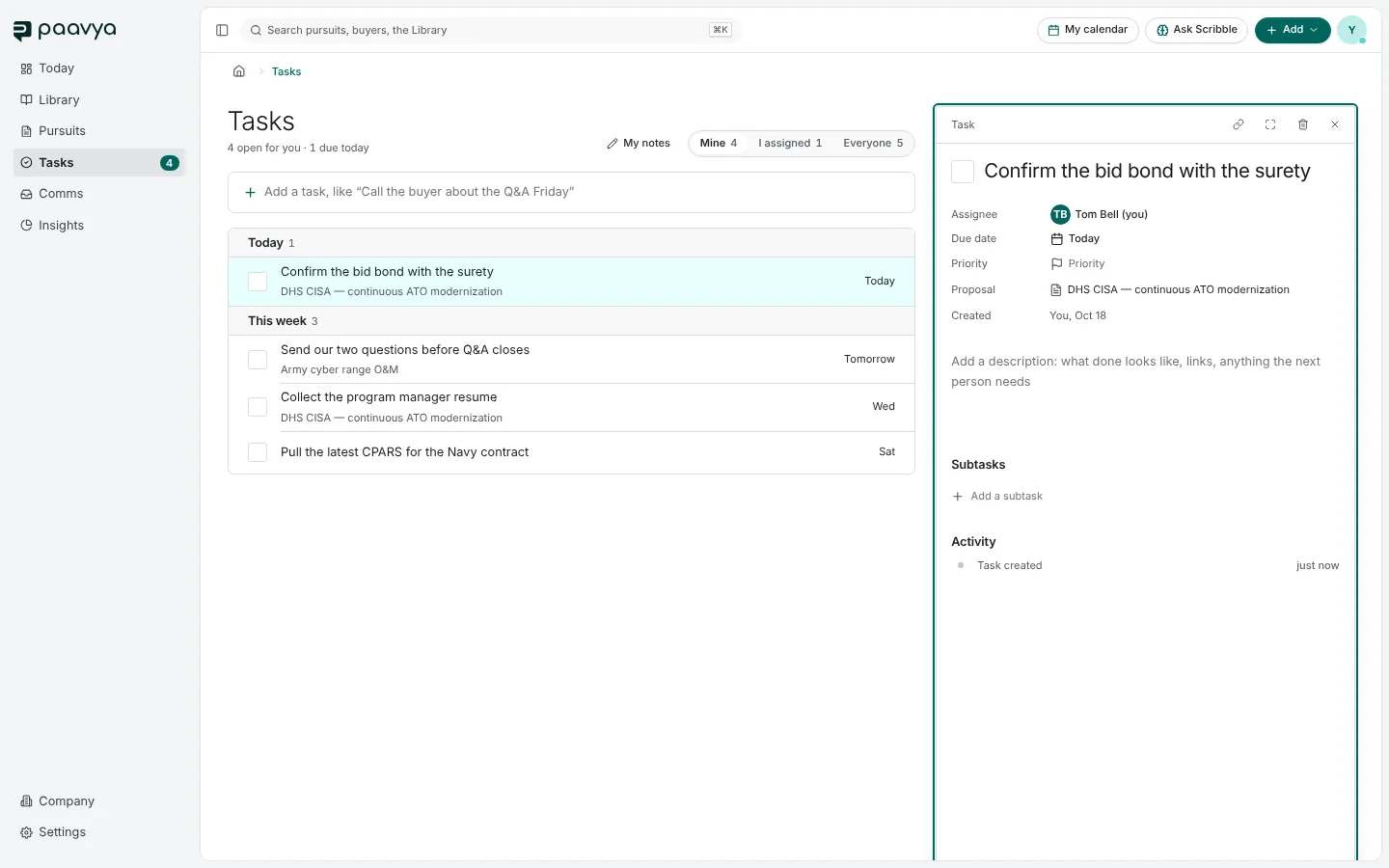Open Ask Scribble
The height and width of the screenshot is (868, 1389).
click(1197, 30)
